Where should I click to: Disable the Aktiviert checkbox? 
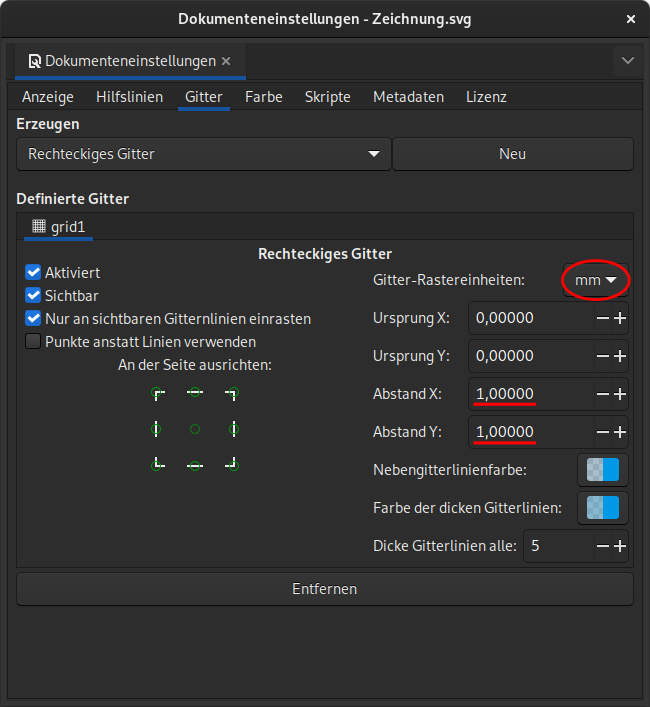coord(33,272)
